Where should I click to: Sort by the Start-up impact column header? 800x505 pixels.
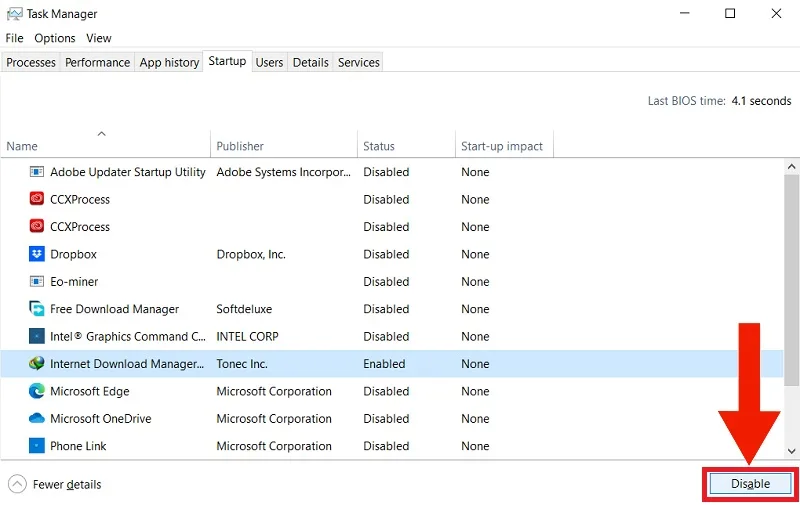(502, 146)
